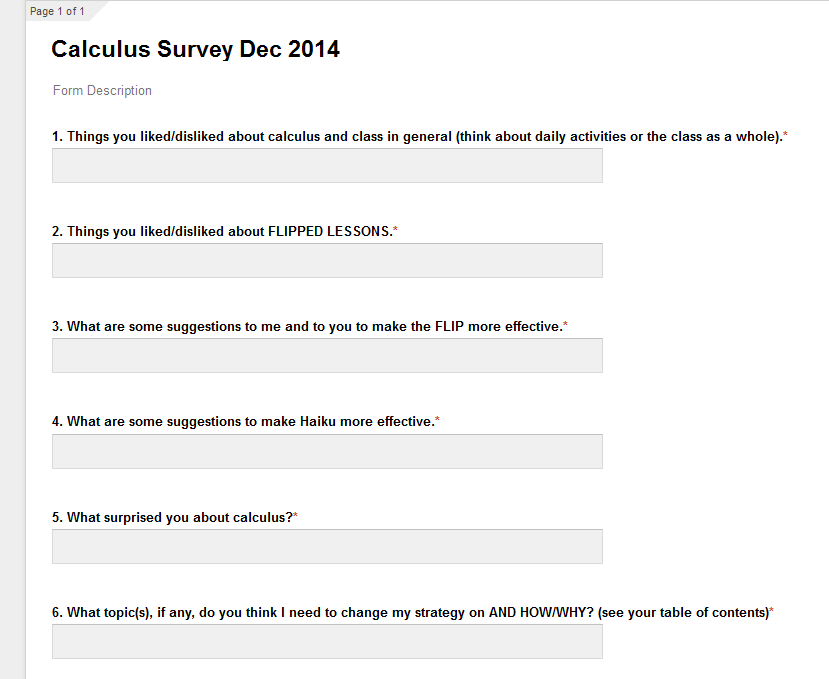829x679 pixels.
Task: Click the Haiku suggestions answer field
Action: coord(327,451)
